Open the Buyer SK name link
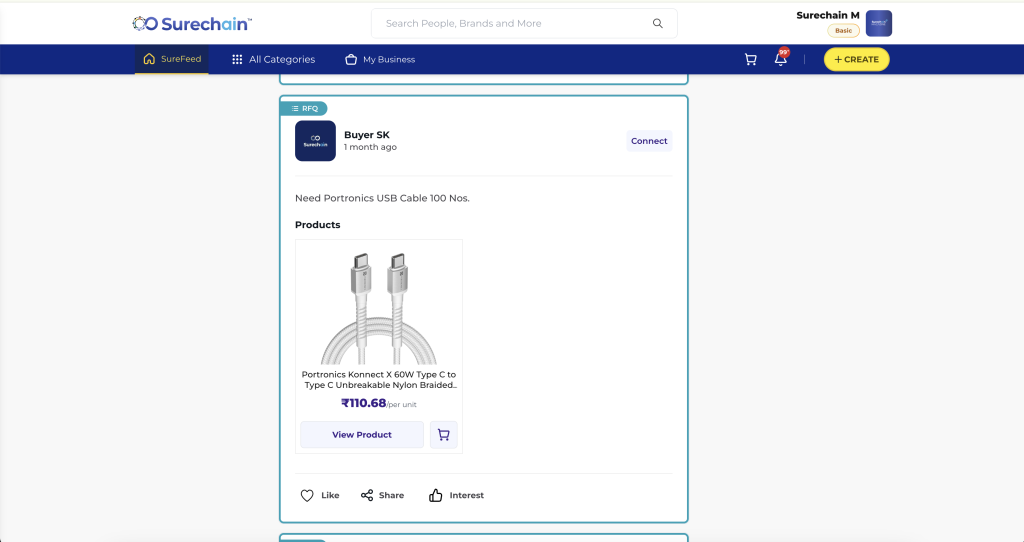1024x542 pixels. point(366,135)
